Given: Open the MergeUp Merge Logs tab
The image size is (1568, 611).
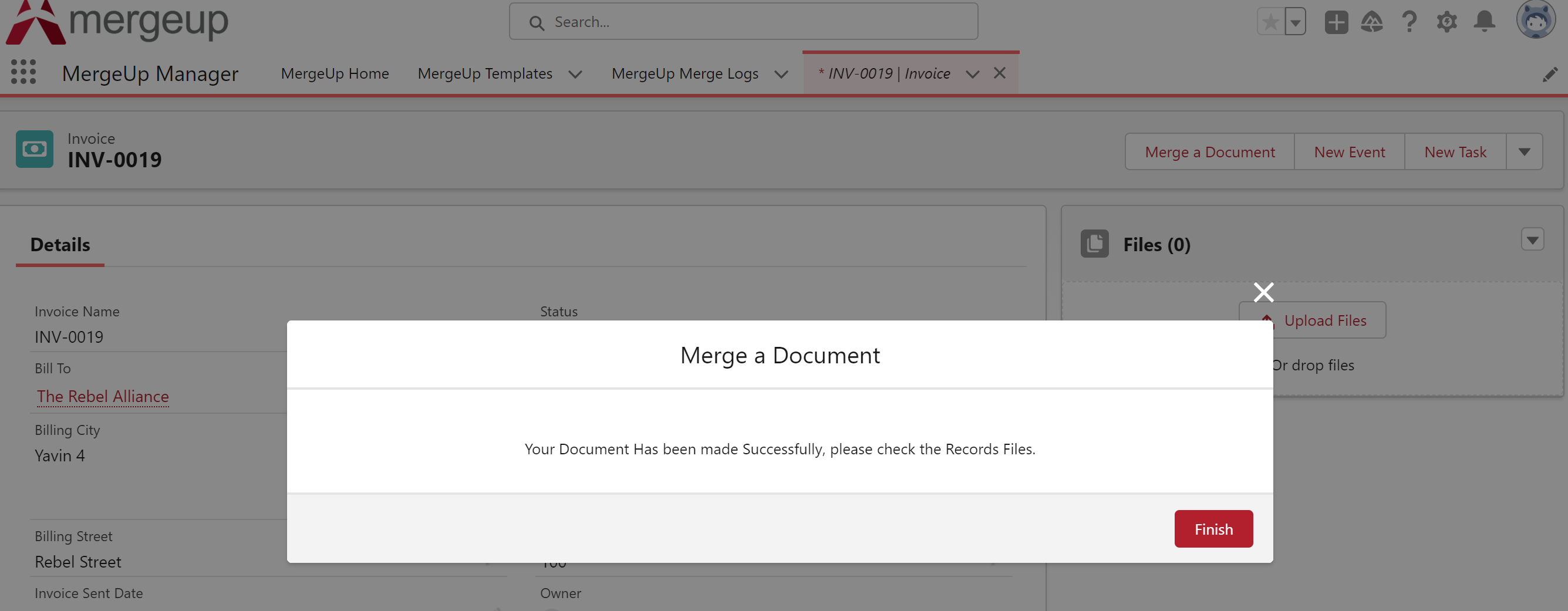Looking at the screenshot, I should [684, 73].
